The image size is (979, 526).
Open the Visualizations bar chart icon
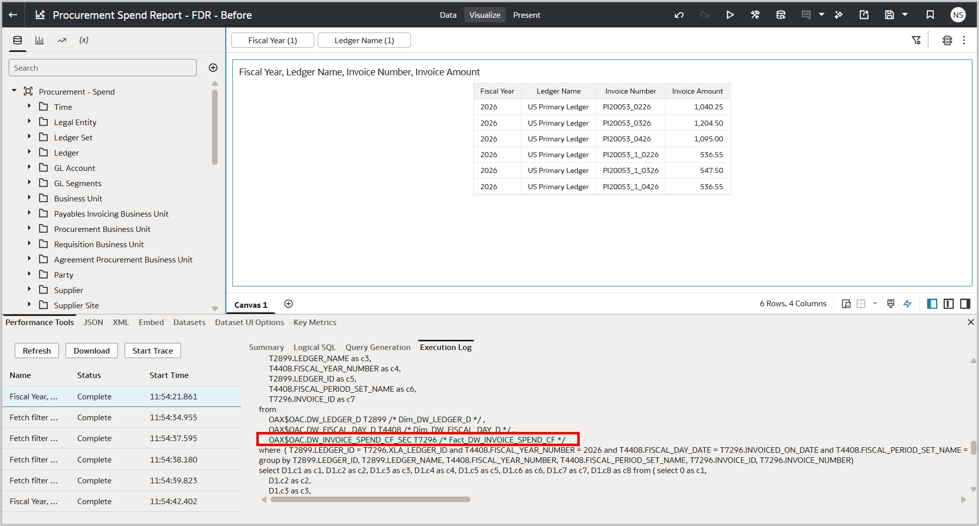tap(39, 40)
